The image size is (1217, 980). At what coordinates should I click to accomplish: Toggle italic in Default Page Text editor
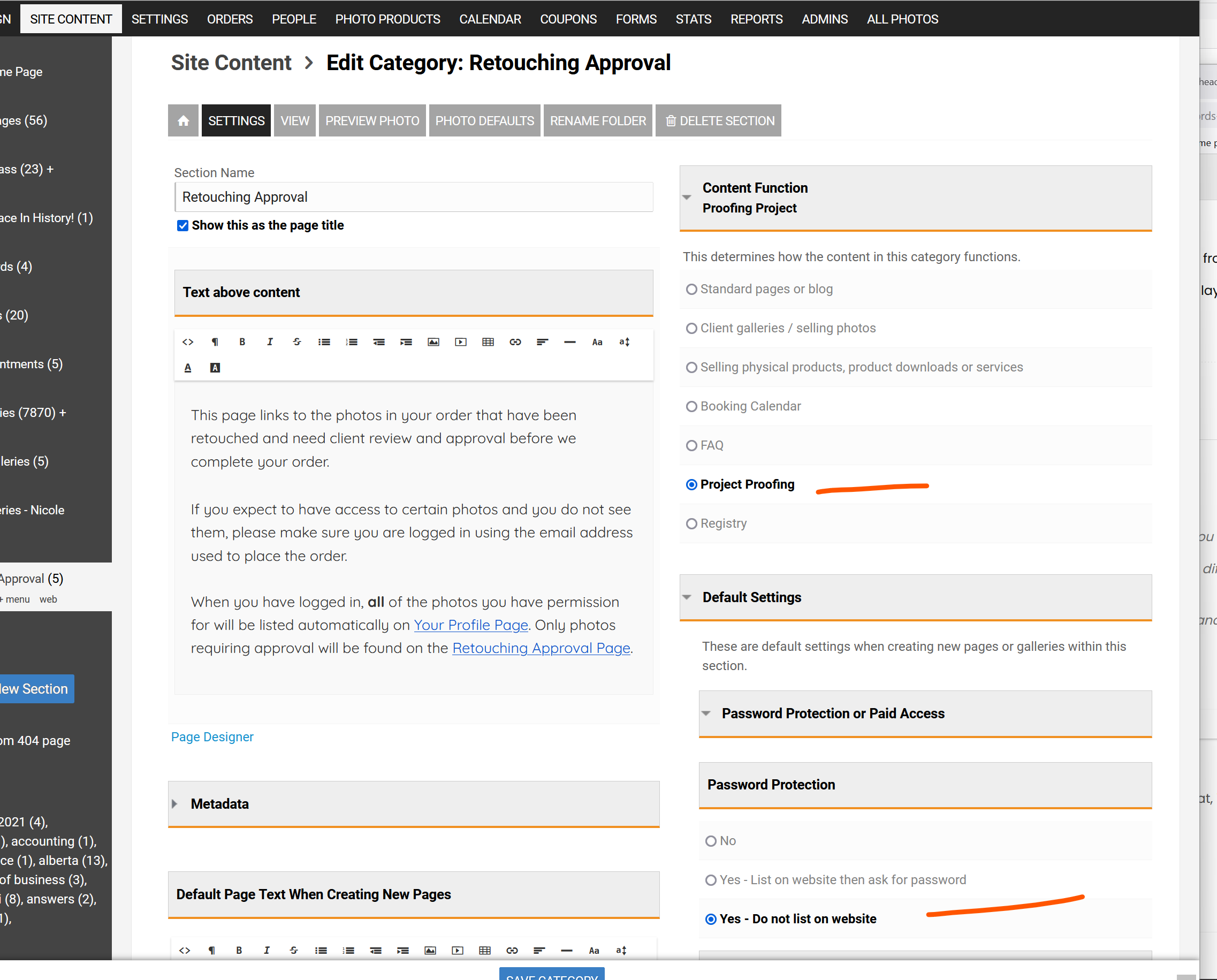click(x=267, y=950)
